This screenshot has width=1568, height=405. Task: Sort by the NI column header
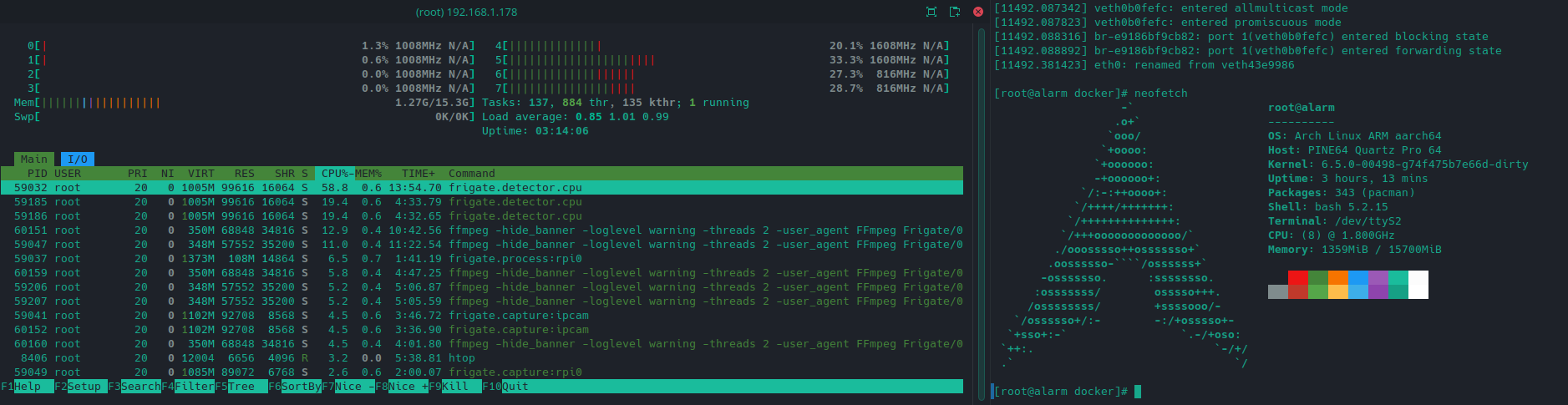coord(168,173)
